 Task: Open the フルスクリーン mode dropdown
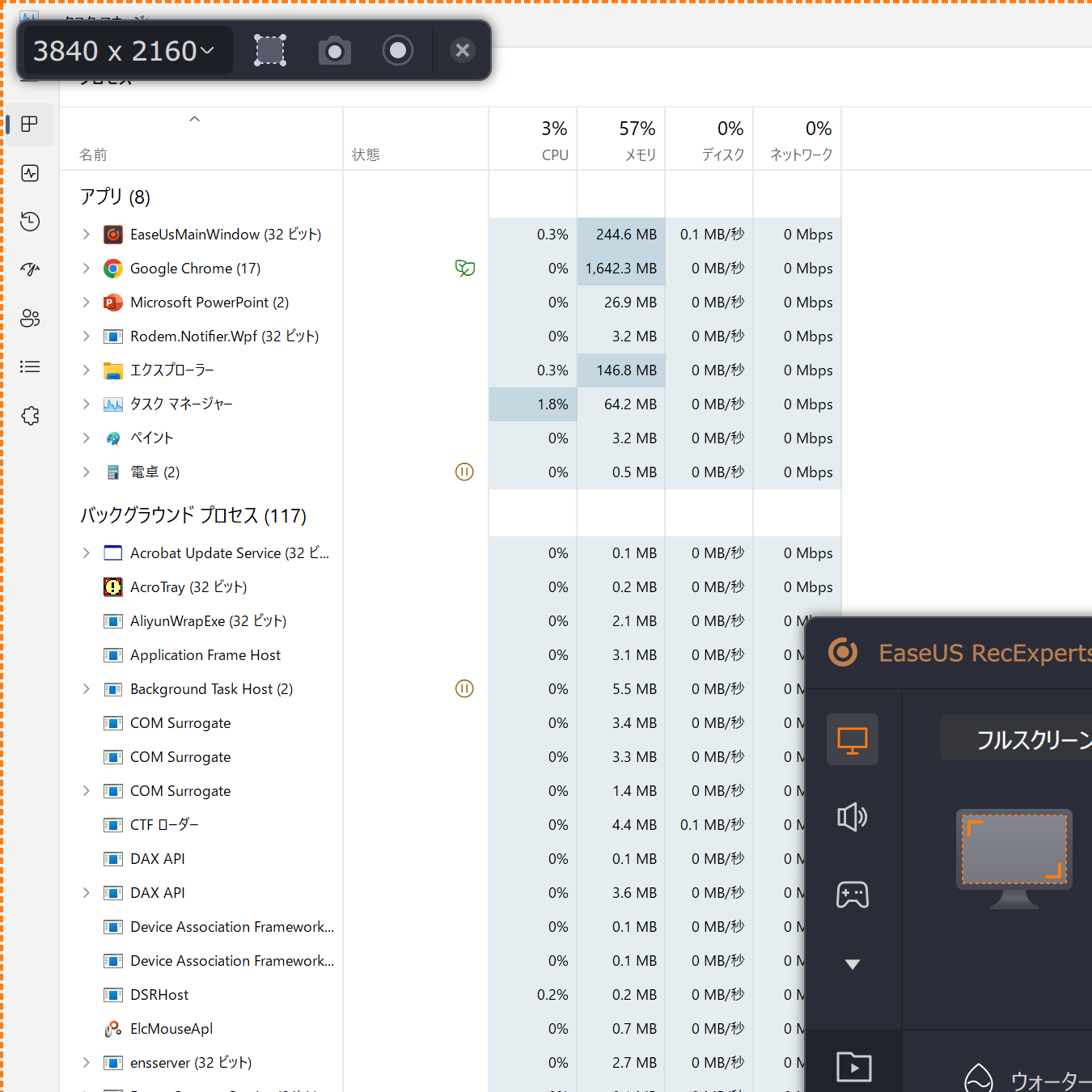point(1016,739)
